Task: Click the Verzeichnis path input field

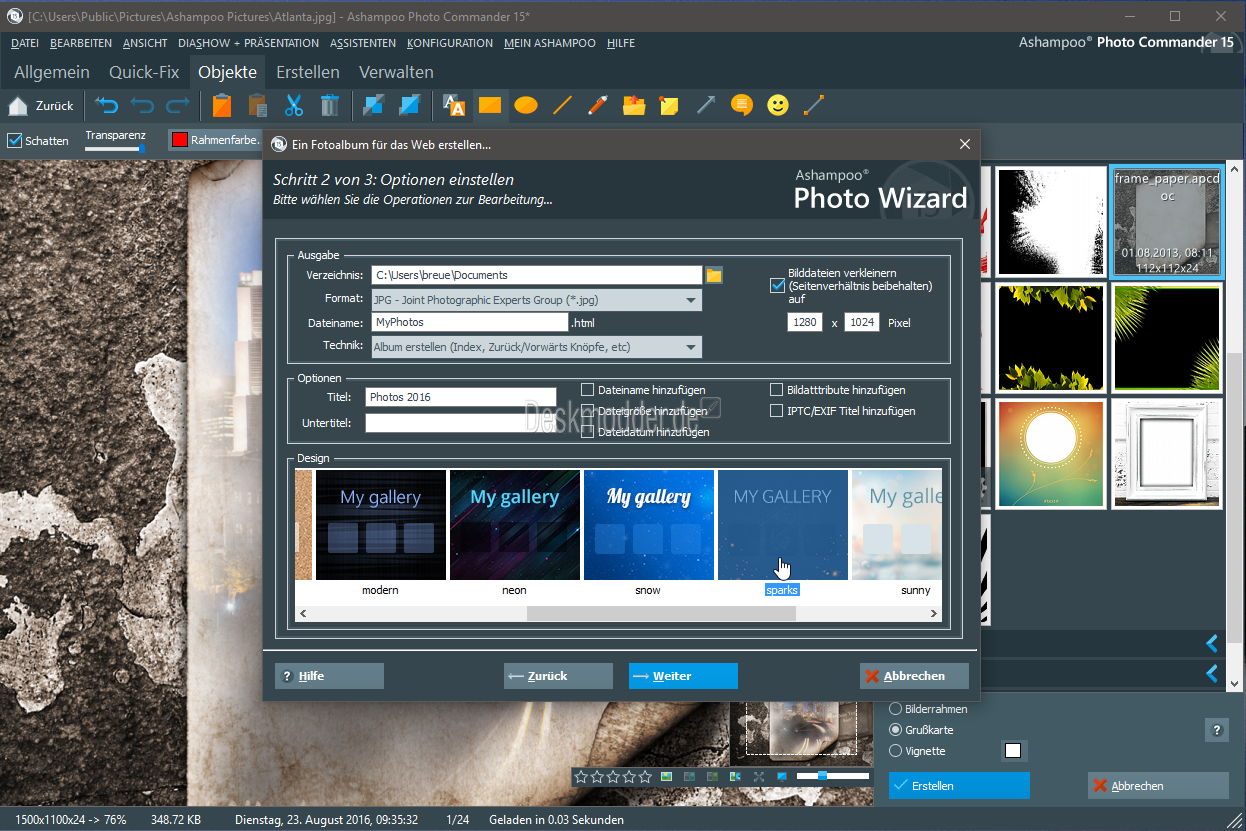Action: coord(536,275)
